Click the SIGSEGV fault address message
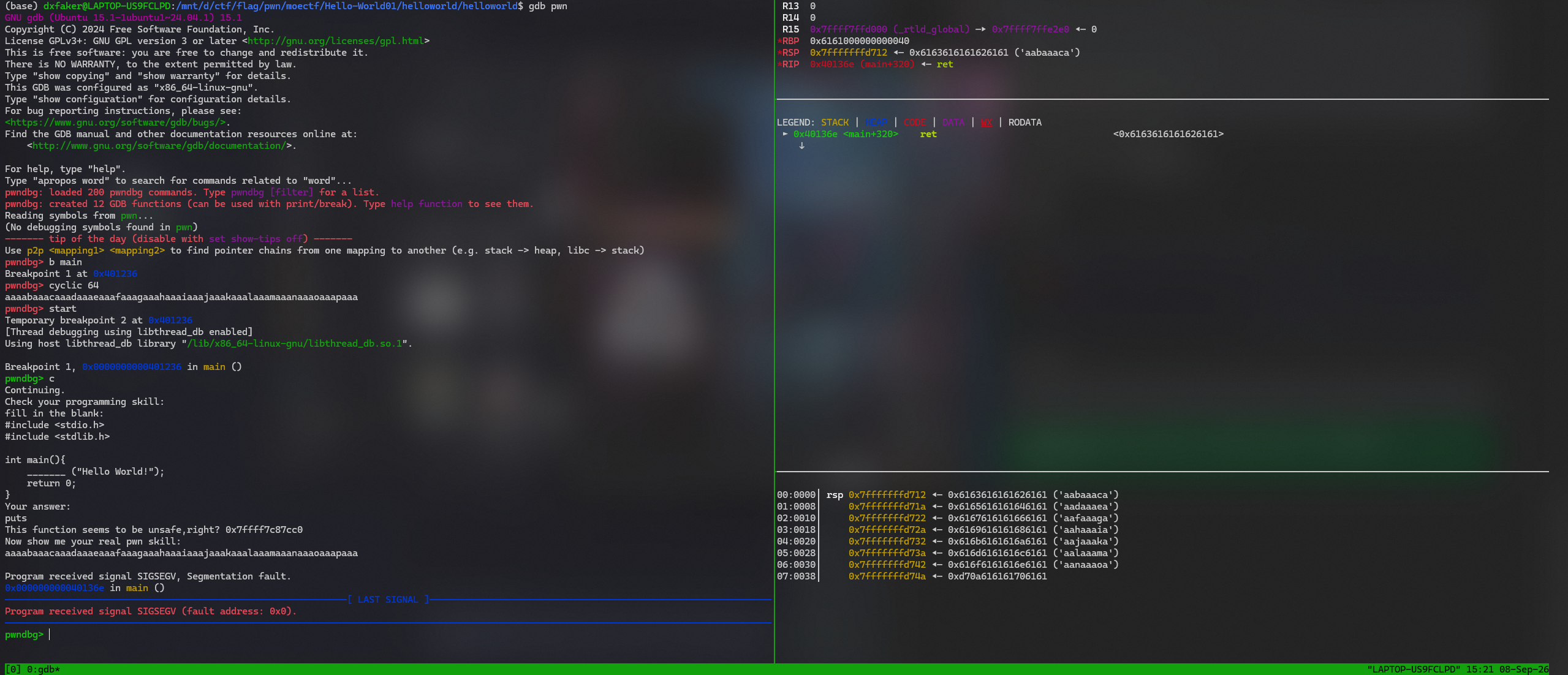Screen dimensions: 1568x675 (x=151, y=611)
